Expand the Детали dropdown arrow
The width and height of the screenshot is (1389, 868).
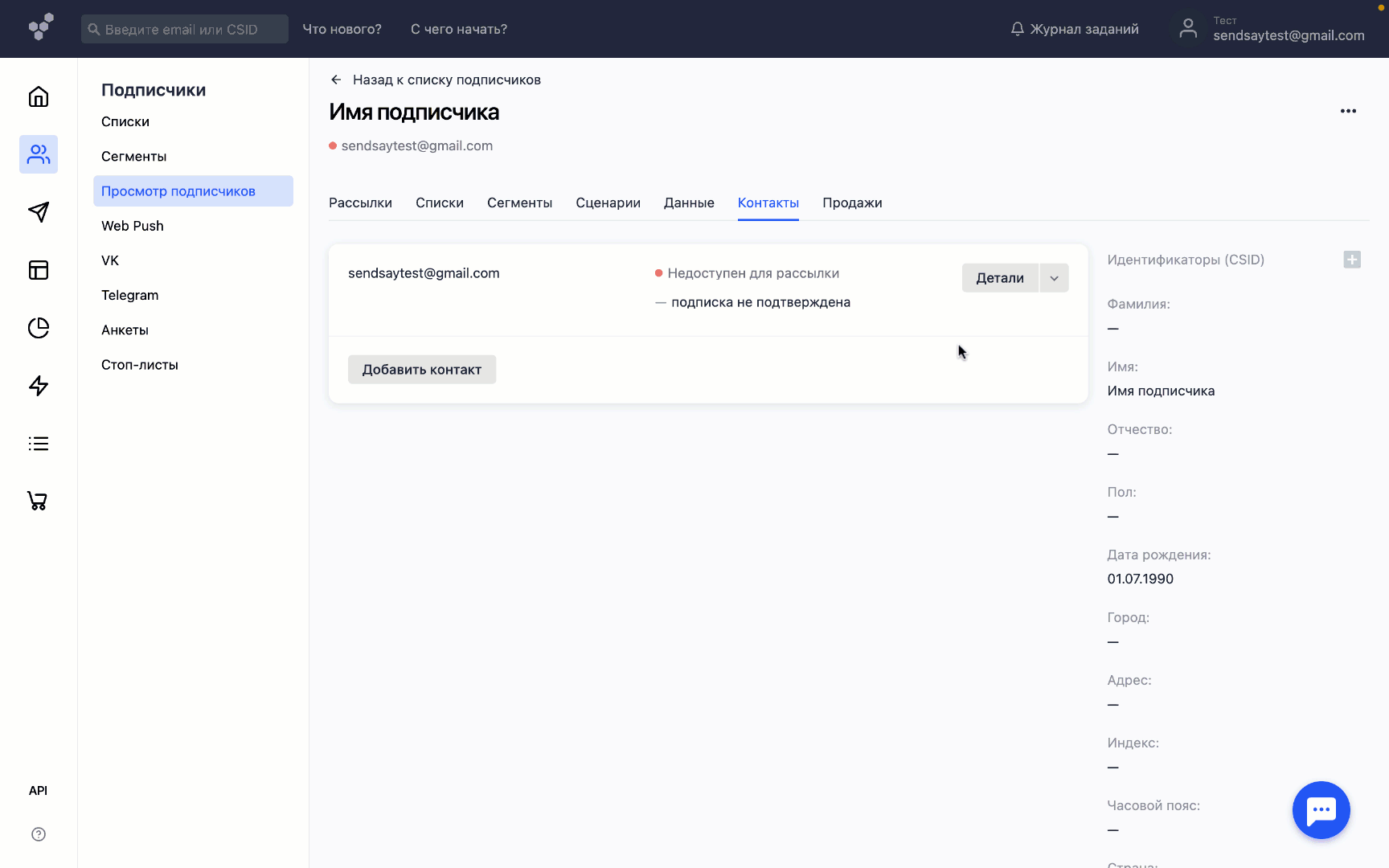click(x=1054, y=278)
